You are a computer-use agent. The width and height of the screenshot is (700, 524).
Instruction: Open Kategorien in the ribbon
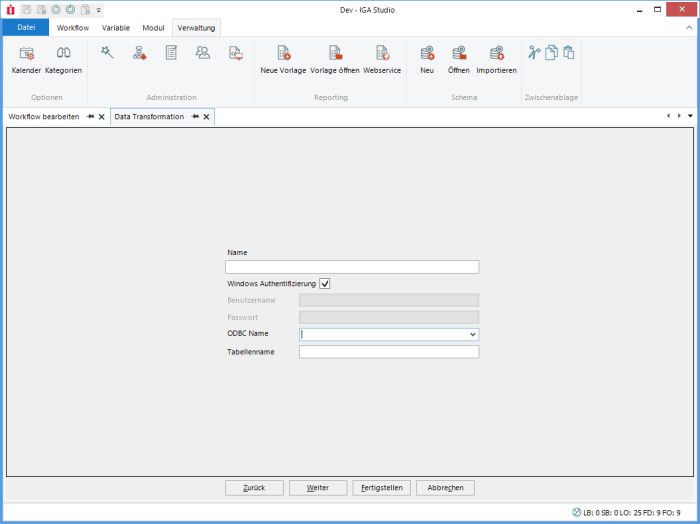(63, 59)
